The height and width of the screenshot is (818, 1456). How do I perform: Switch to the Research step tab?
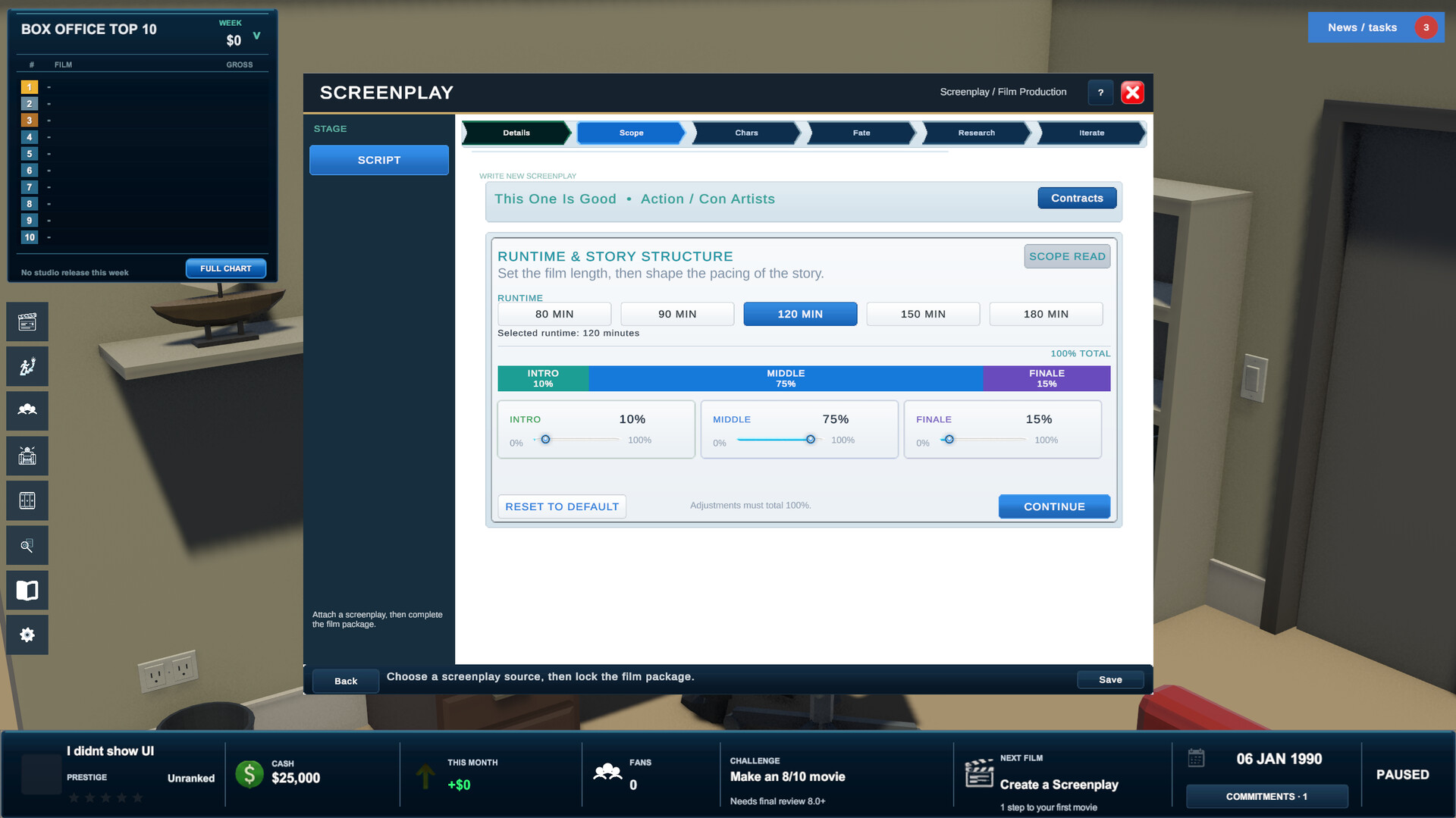(x=976, y=133)
